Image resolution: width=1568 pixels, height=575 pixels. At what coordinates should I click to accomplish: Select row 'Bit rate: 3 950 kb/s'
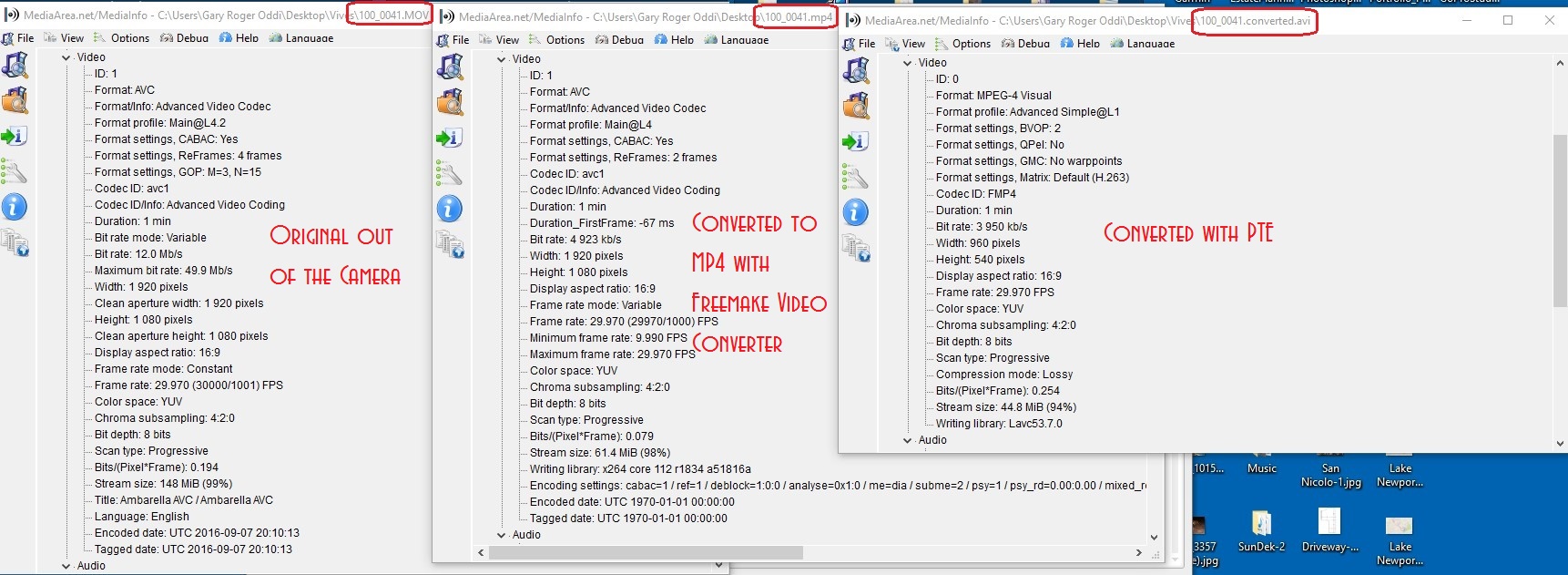pyautogui.click(x=982, y=227)
